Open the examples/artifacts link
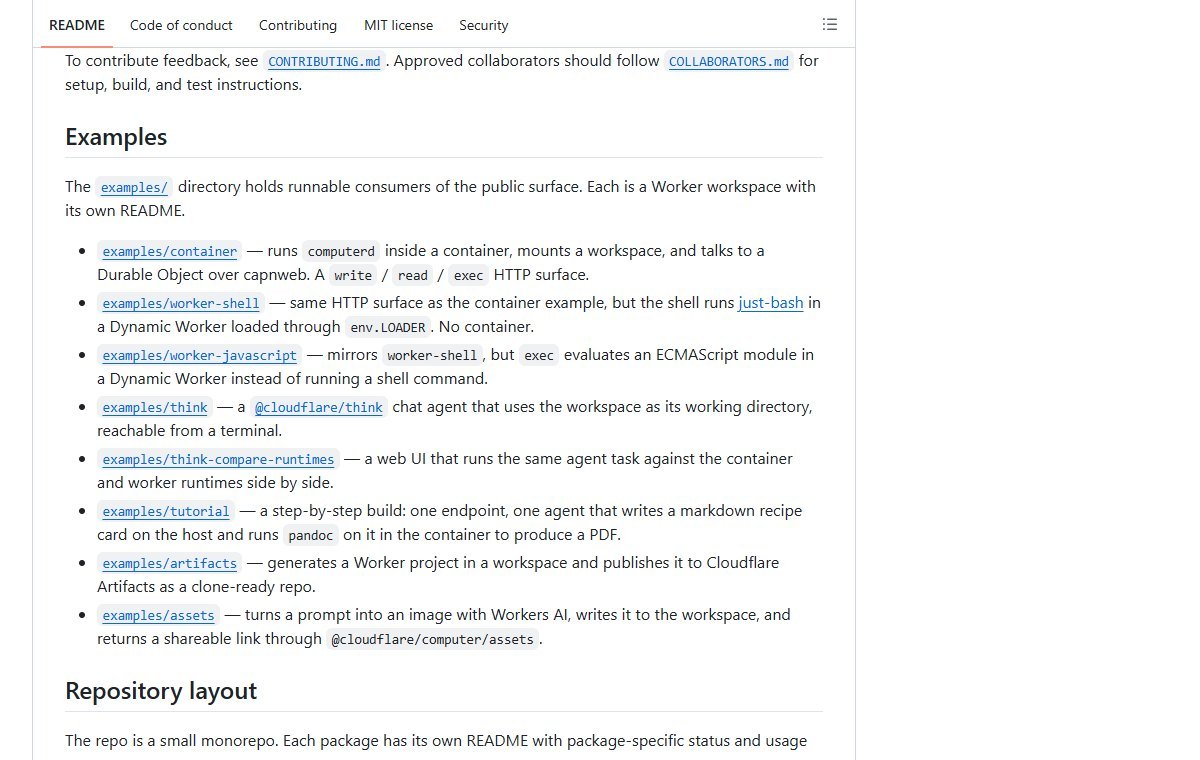1200x760 pixels. pyautogui.click(x=170, y=563)
